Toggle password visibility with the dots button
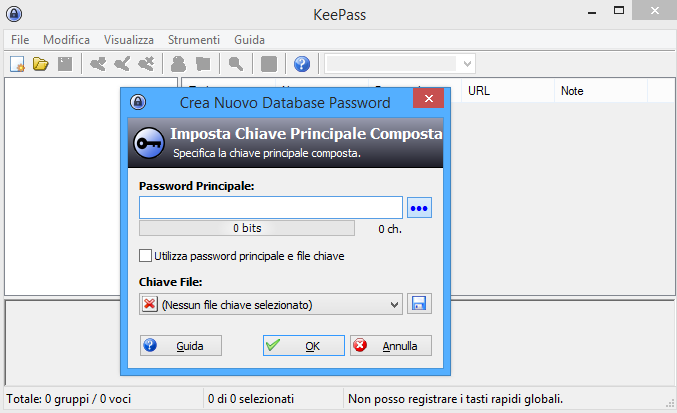677x413 pixels. (x=419, y=208)
